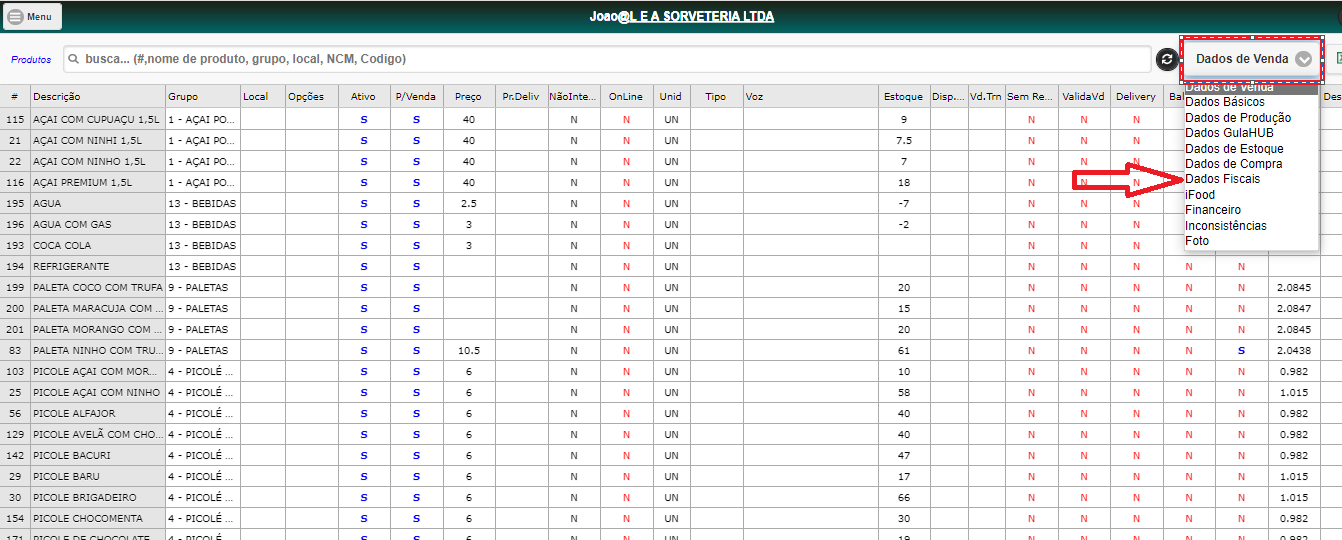Click the PICOLE AVELÃ COM CHO... description cell

click(97, 435)
